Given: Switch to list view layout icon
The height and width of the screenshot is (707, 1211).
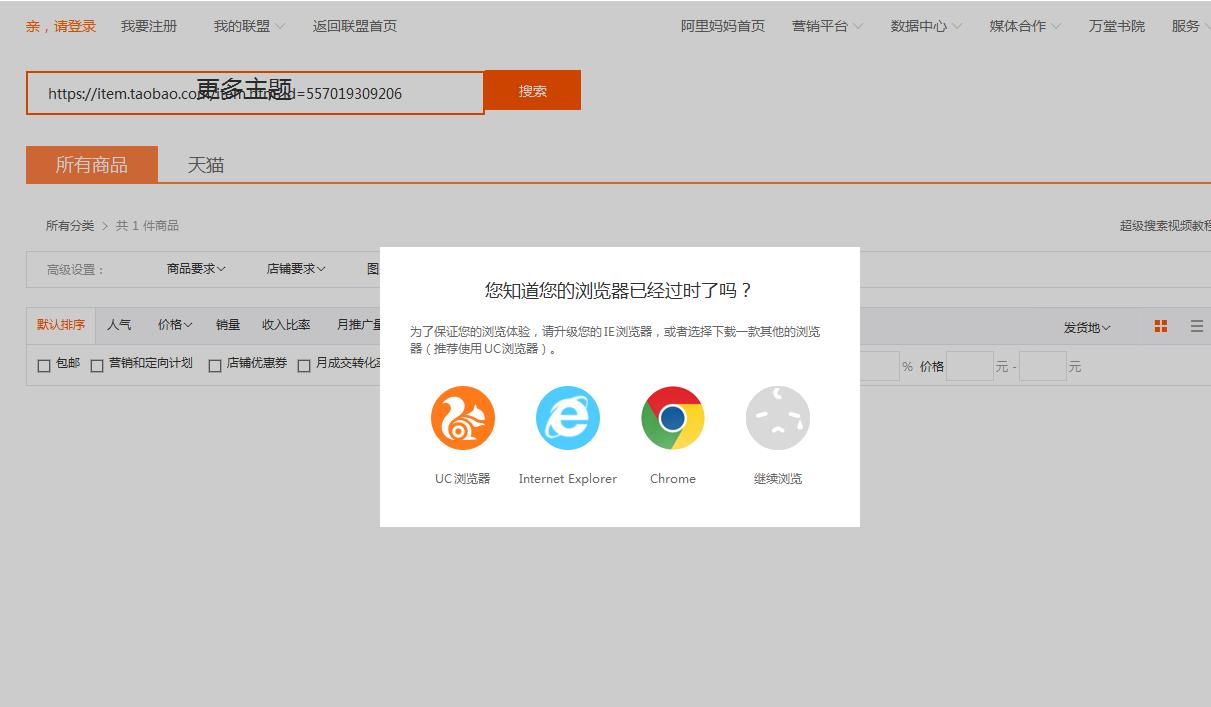Looking at the screenshot, I should [1197, 326].
